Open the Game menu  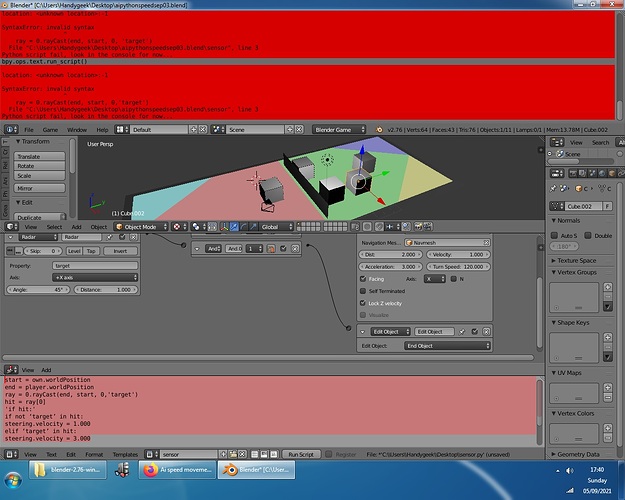pyautogui.click(x=50, y=130)
